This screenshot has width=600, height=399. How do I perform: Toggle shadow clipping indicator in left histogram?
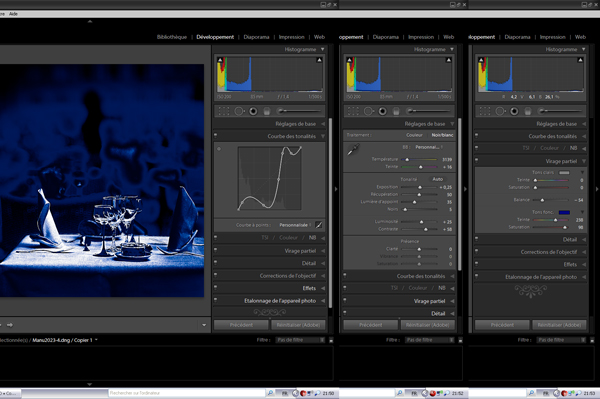[x=220, y=60]
